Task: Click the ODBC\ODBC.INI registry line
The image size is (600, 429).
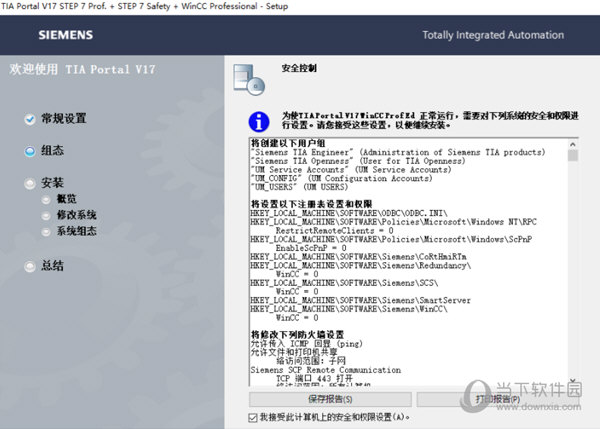Action: pos(349,213)
